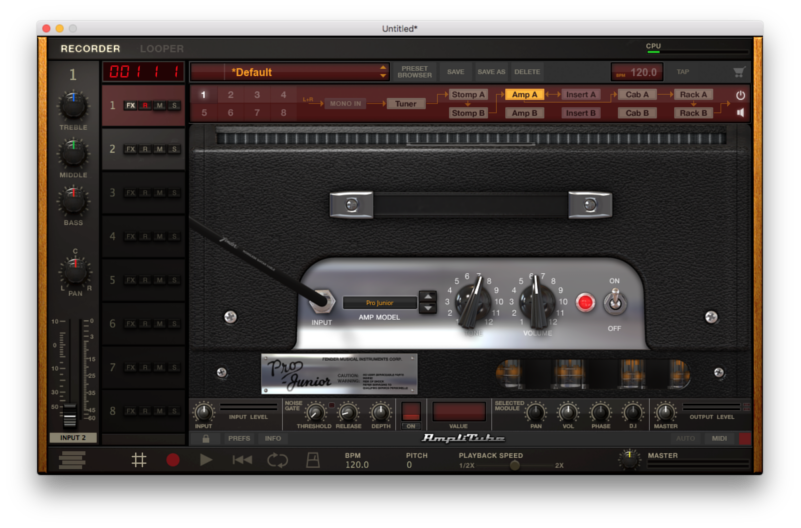
Task: Click amp model up arrow
Action: coord(428,297)
